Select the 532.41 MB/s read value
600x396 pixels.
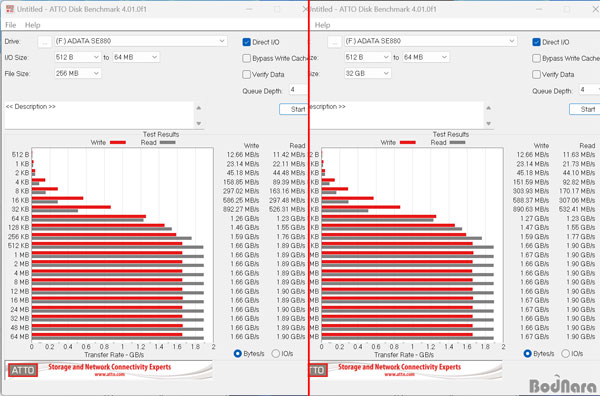(577, 209)
